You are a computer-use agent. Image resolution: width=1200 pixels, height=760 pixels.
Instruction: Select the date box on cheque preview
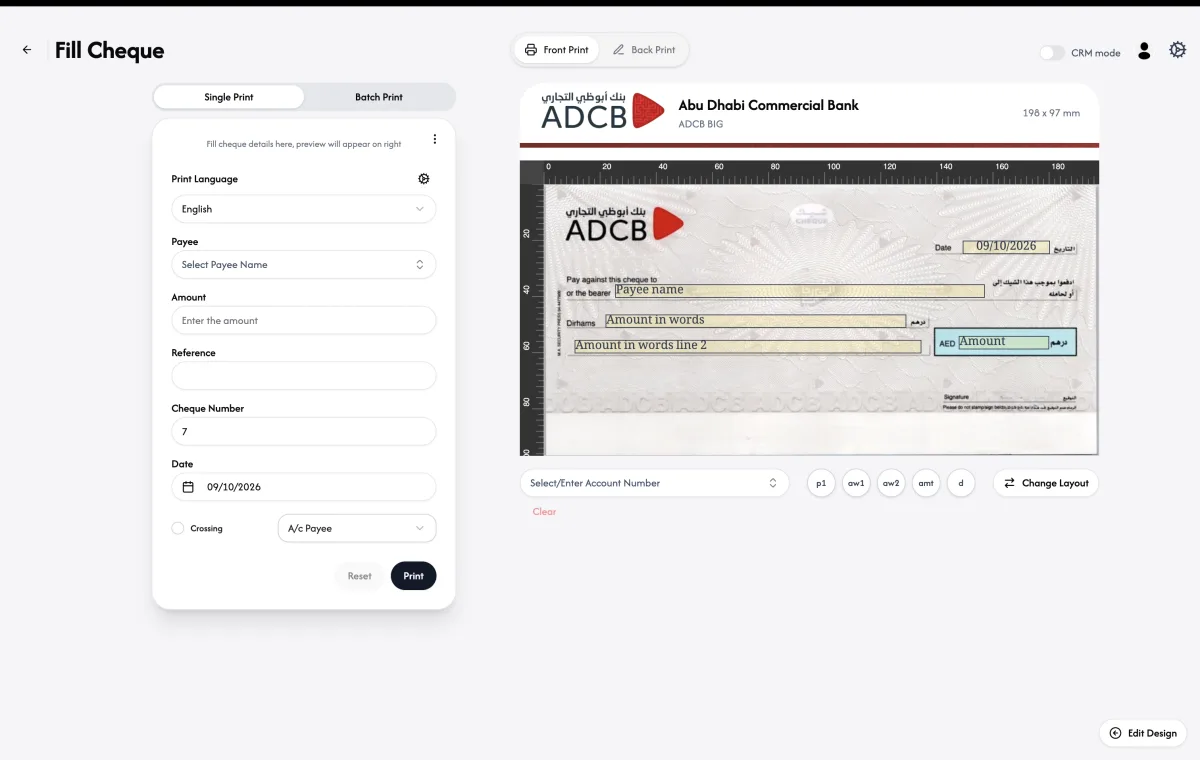1006,246
